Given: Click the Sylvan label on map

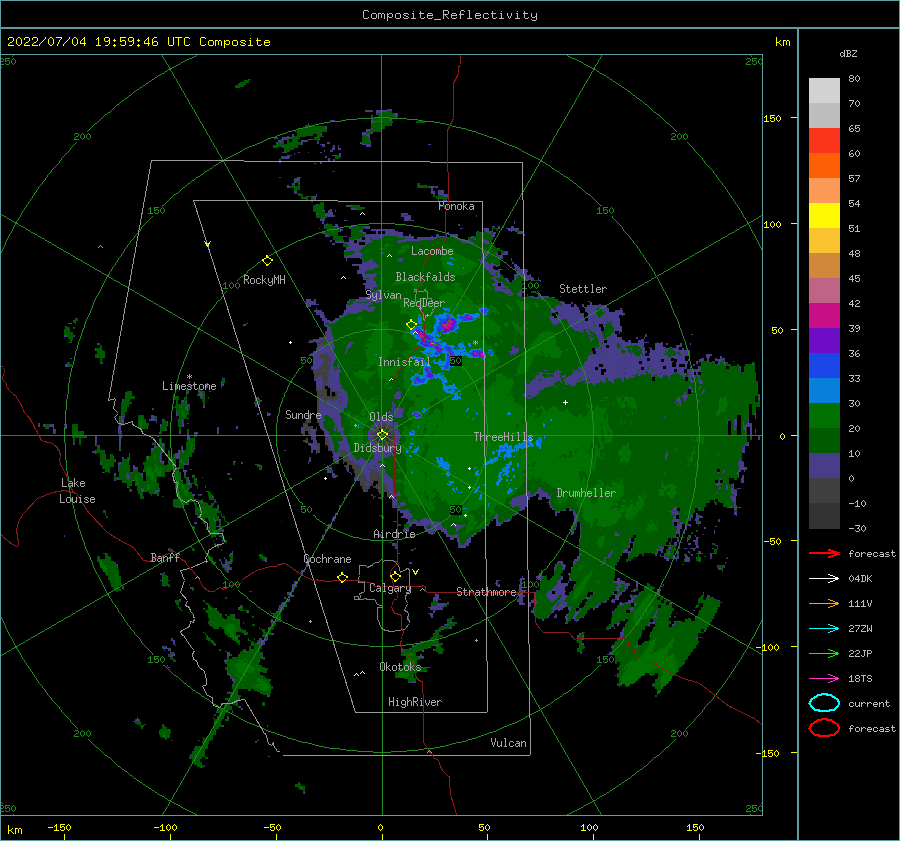Looking at the screenshot, I should [383, 295].
